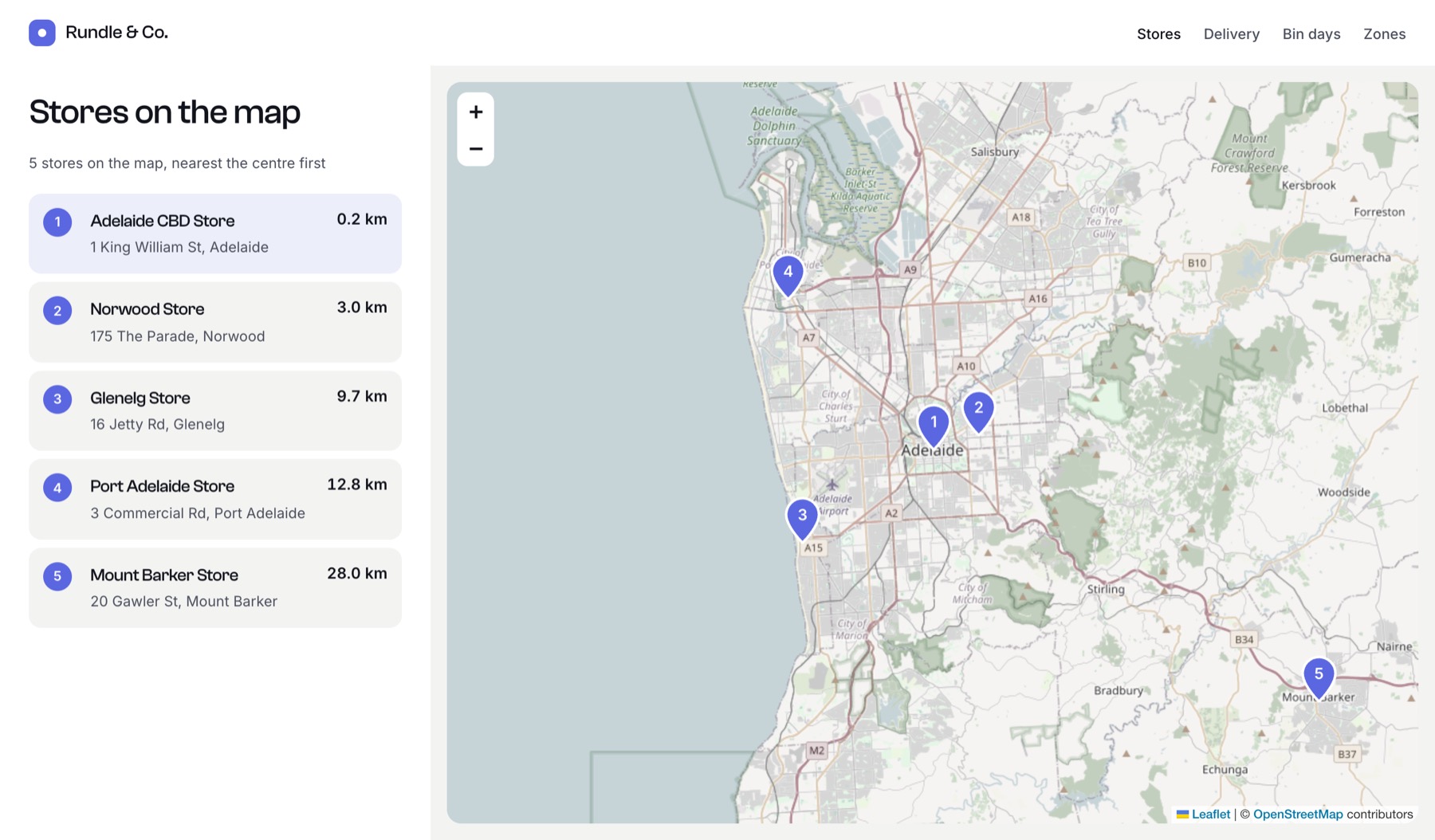Zoom out the map with the minus button
Screen dimensions: 1435x840
click(x=476, y=148)
